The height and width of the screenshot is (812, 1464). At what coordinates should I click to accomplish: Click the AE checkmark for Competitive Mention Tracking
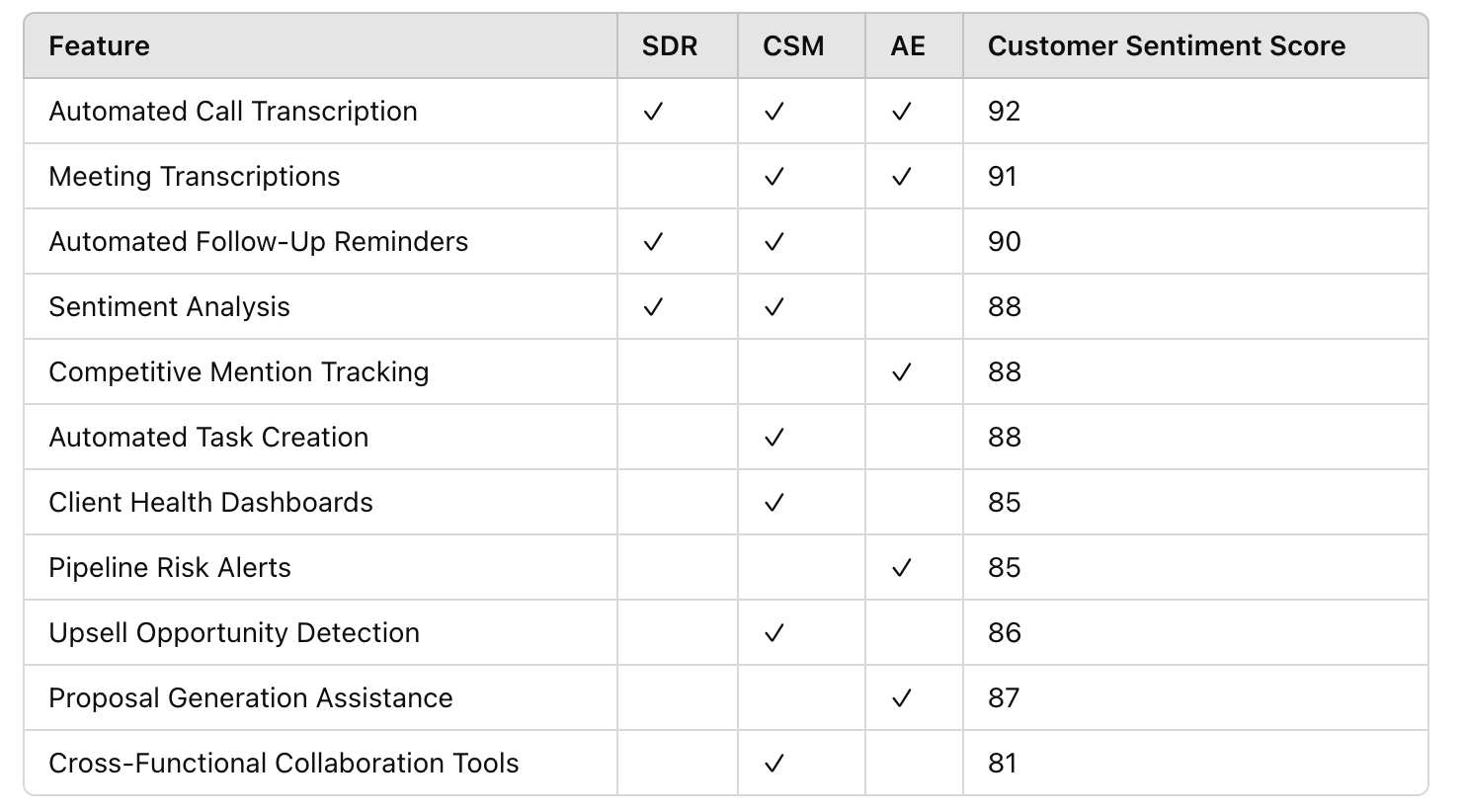coord(901,372)
